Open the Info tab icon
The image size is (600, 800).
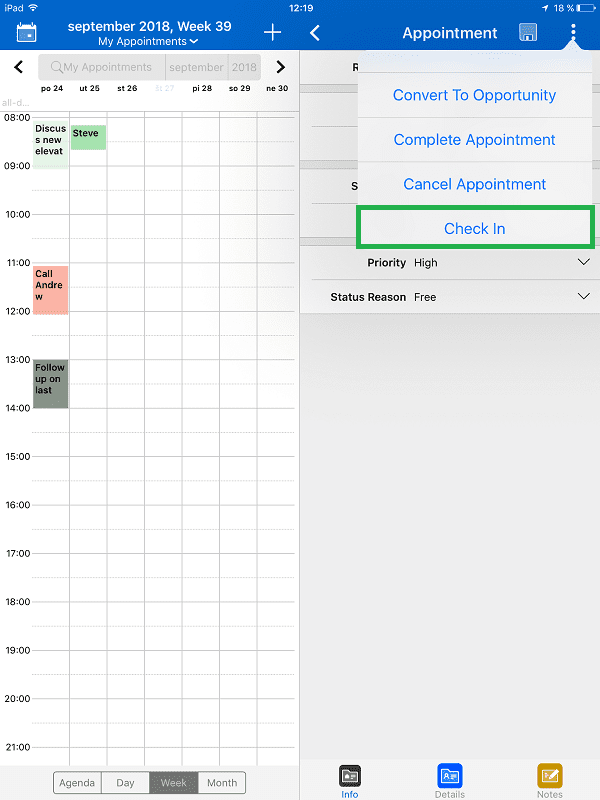349,776
